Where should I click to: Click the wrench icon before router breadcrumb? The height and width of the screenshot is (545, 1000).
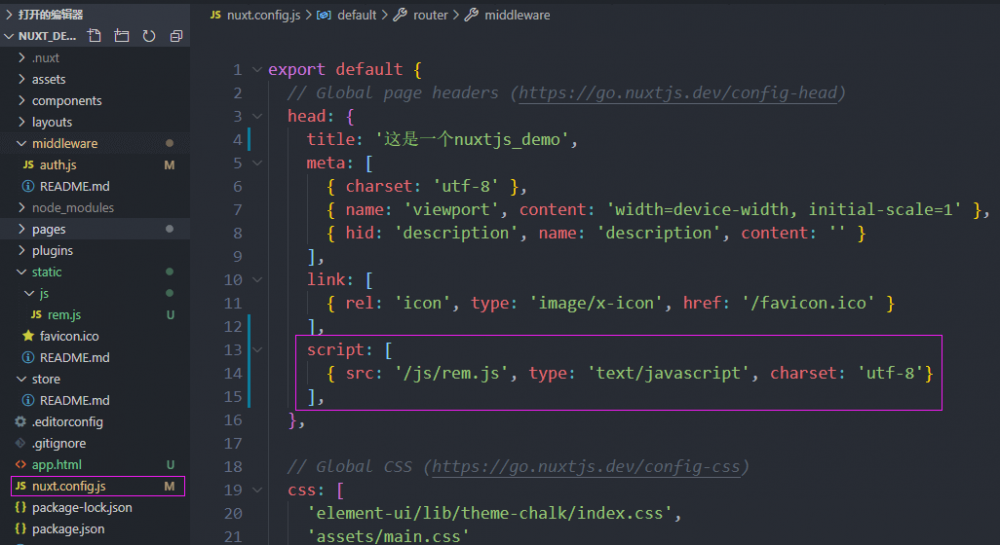tap(400, 15)
